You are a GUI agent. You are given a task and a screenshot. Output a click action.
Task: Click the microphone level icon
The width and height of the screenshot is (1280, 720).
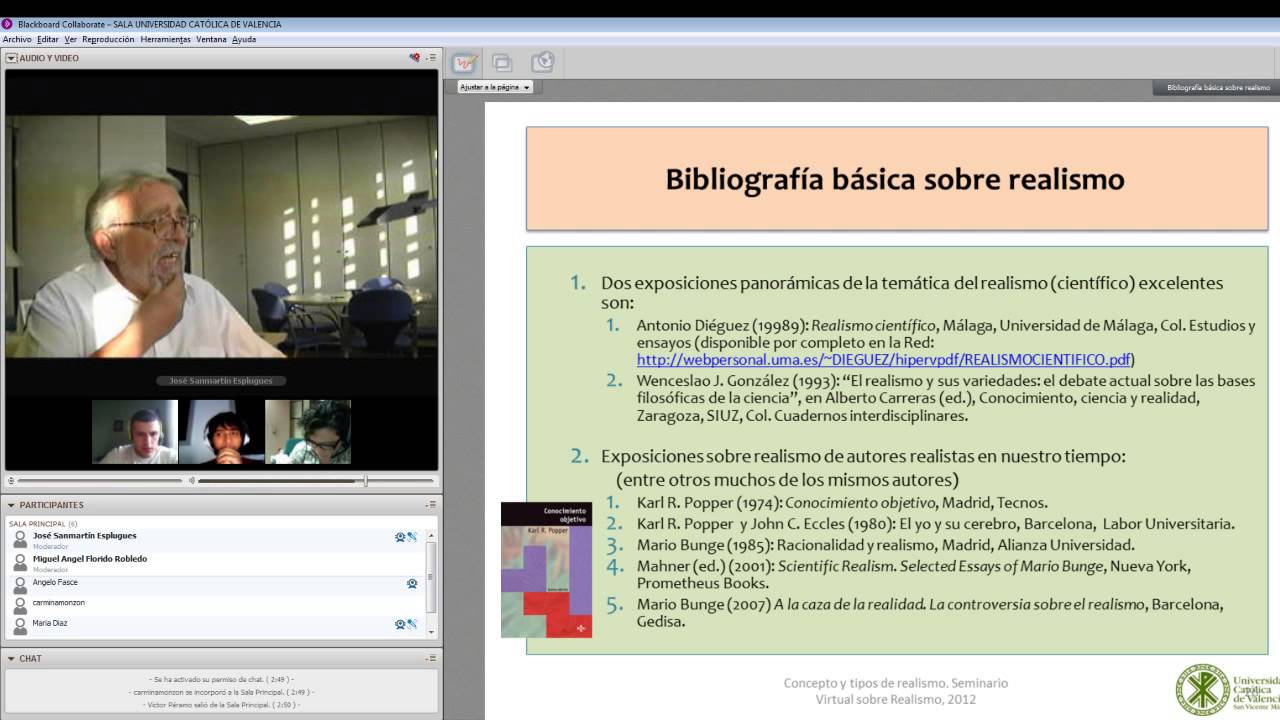pyautogui.click(x=11, y=481)
